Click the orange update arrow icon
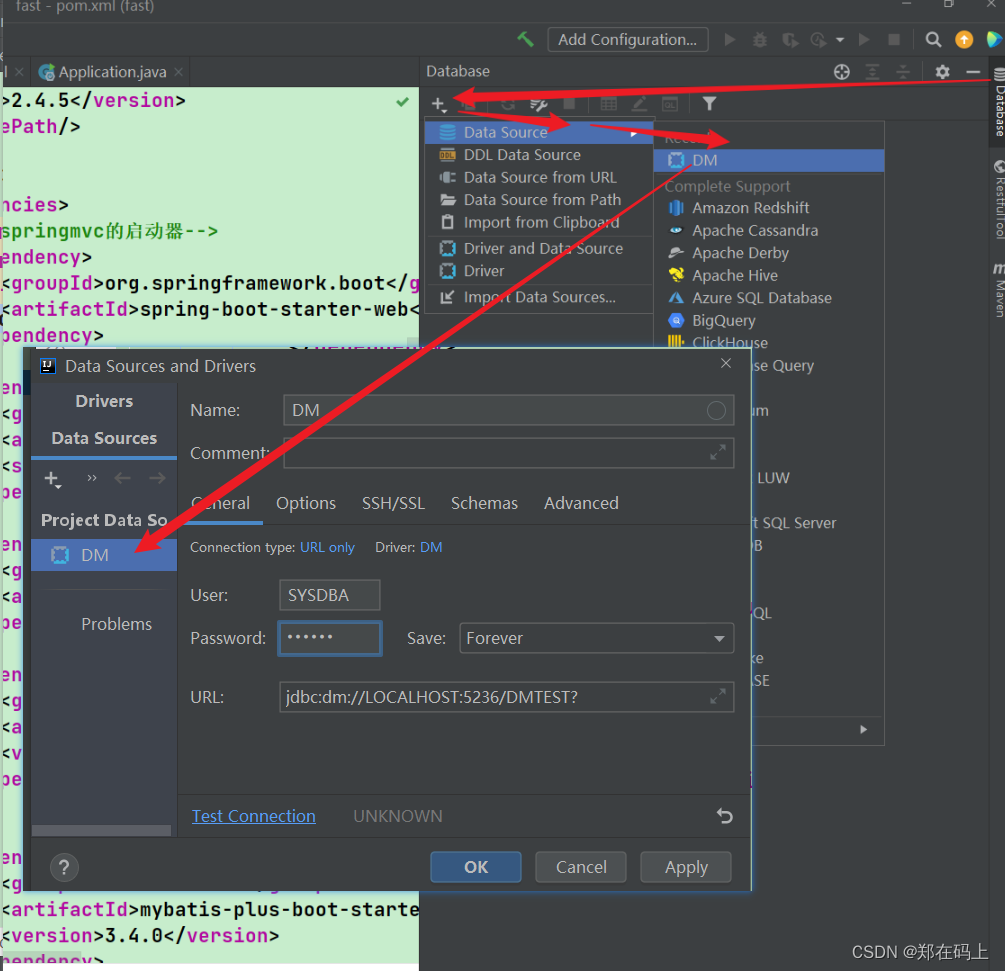Screen dimensions: 1005x971 coord(964,40)
